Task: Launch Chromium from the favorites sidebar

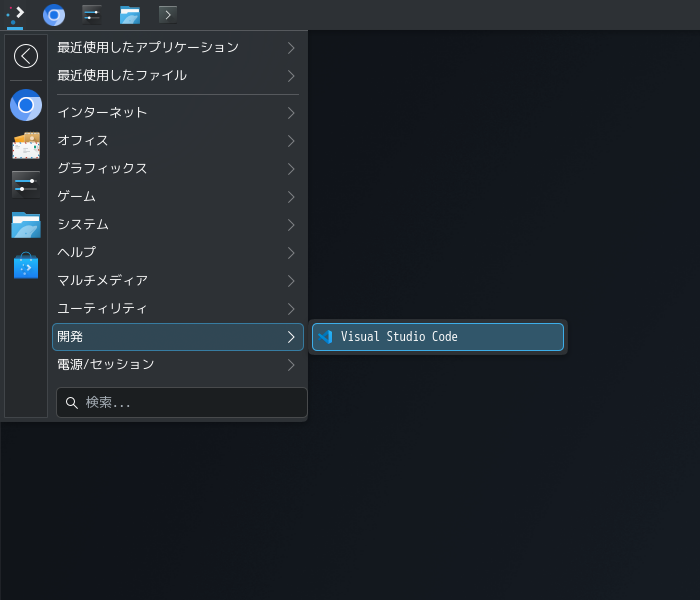Action: 26,105
